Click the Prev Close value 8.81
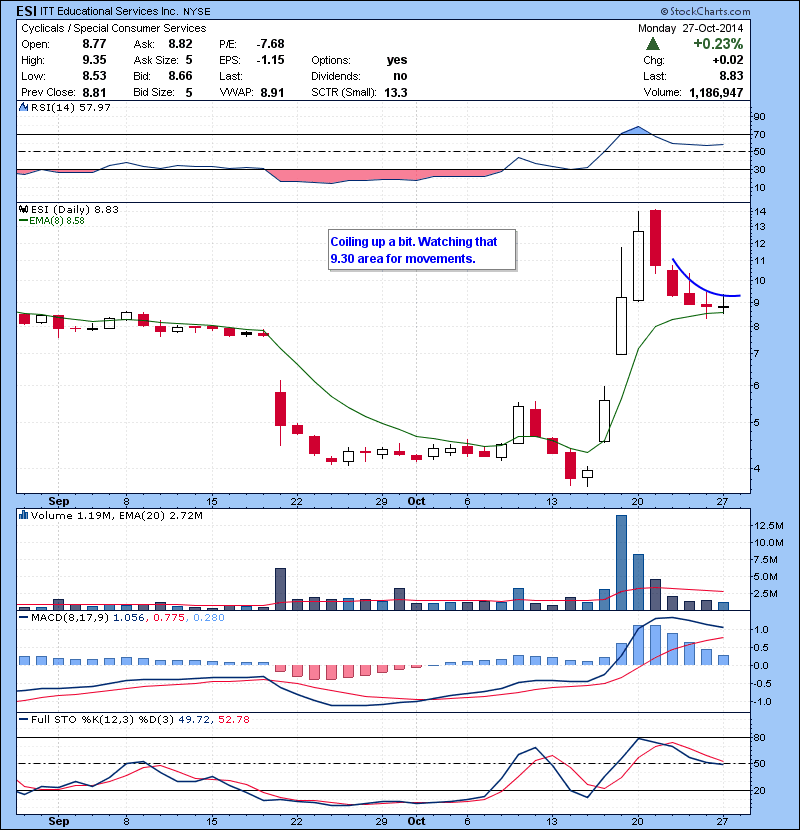 coord(94,93)
